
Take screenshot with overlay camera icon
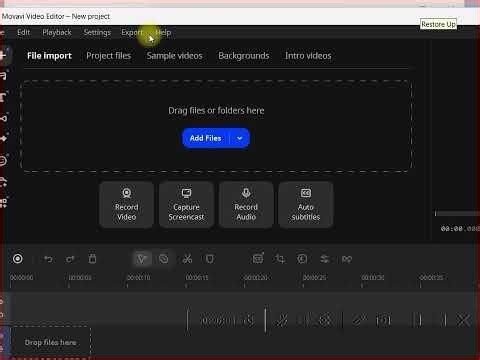383,321
